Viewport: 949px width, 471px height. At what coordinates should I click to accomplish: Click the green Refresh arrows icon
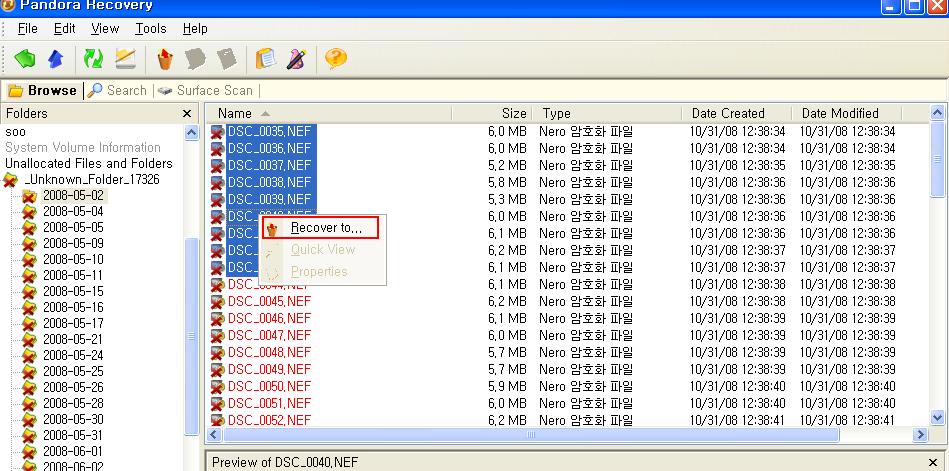[x=93, y=59]
